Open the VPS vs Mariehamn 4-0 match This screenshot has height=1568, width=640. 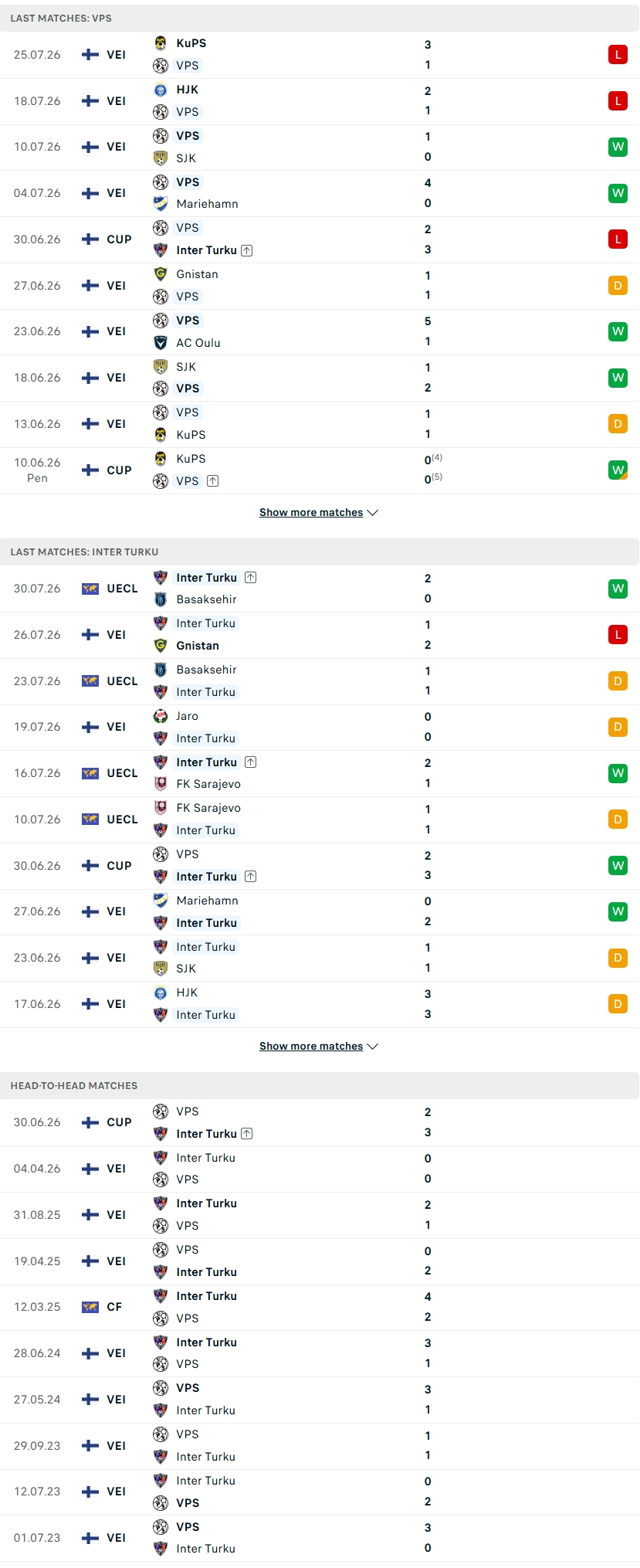[320, 193]
